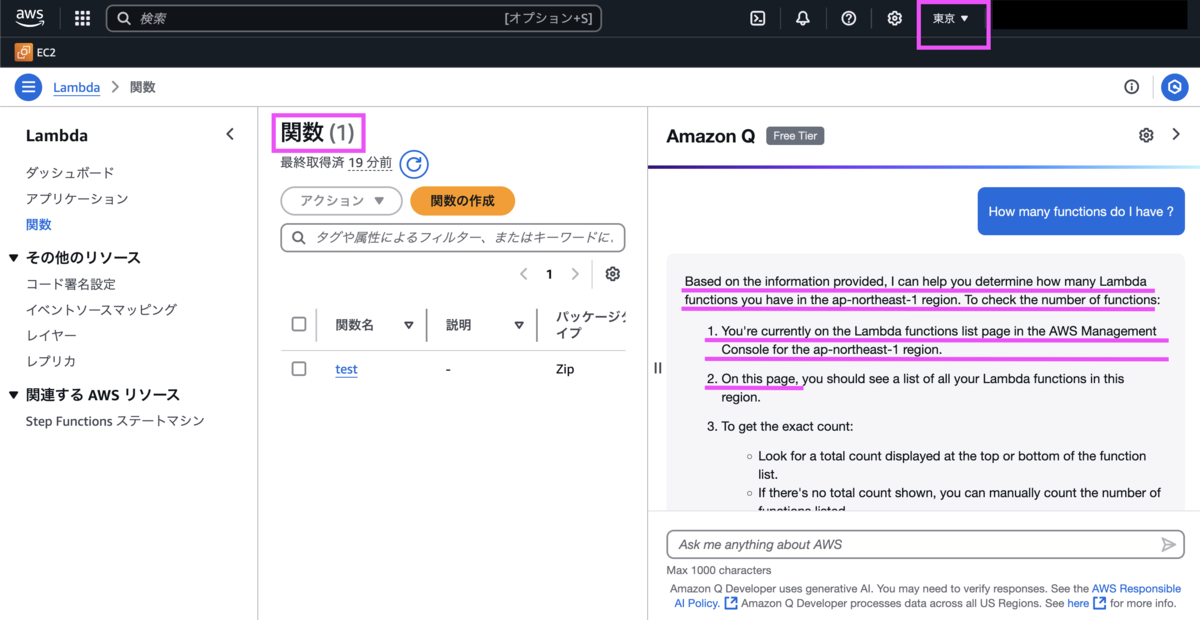Viewport: 1200px width, 620px height.
Task: Open the 東京 region dropdown
Action: (x=951, y=18)
